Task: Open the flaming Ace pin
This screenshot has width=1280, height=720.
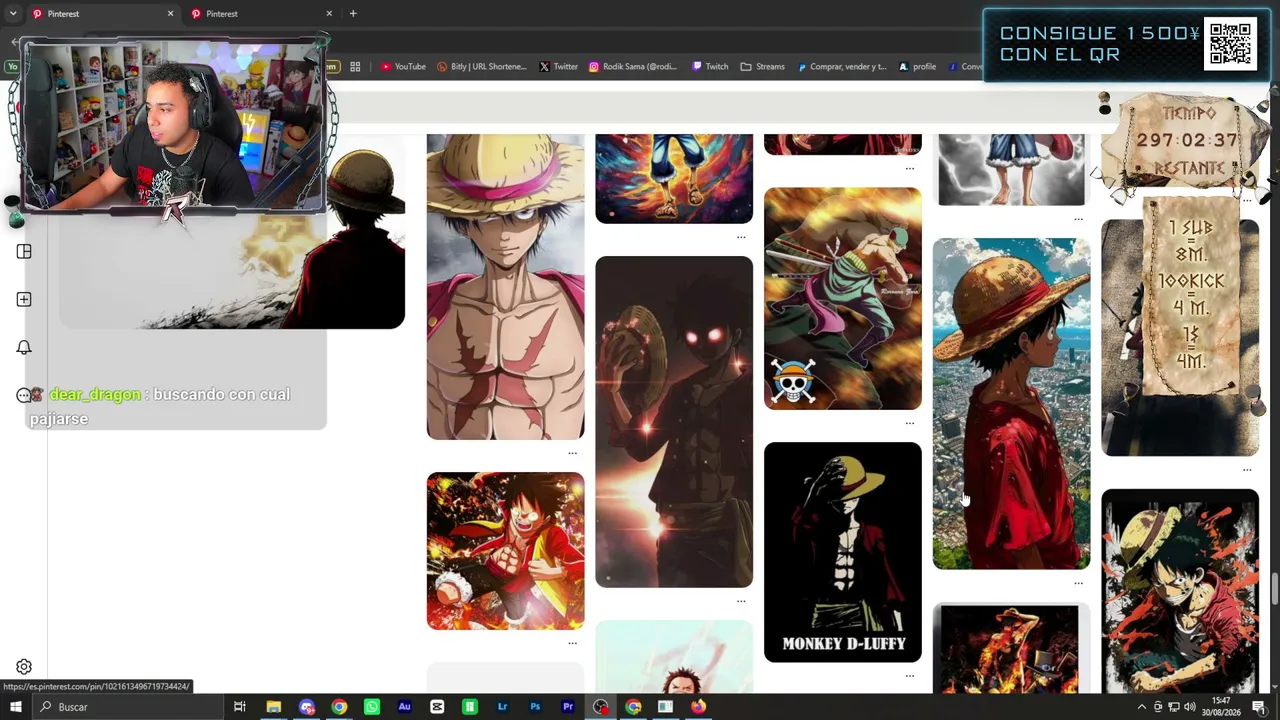Action: [x=1010, y=649]
